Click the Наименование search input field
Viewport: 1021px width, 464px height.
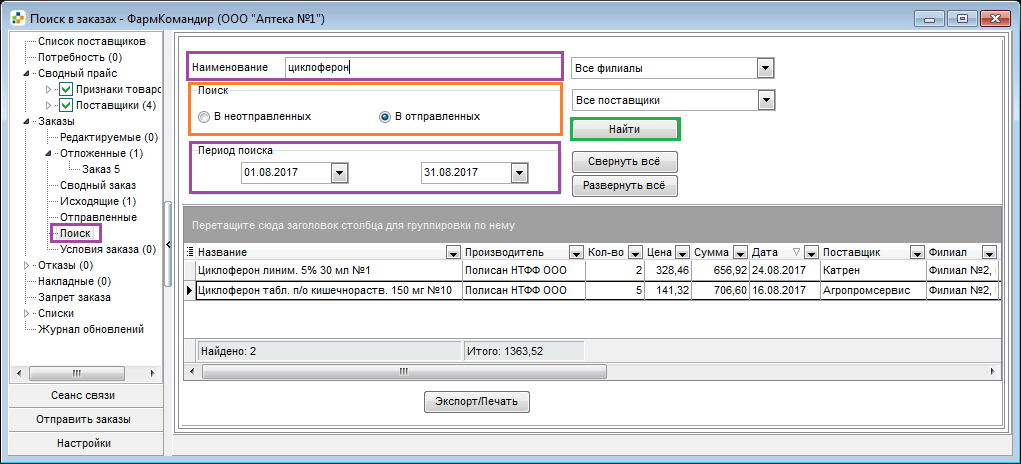tap(421, 67)
